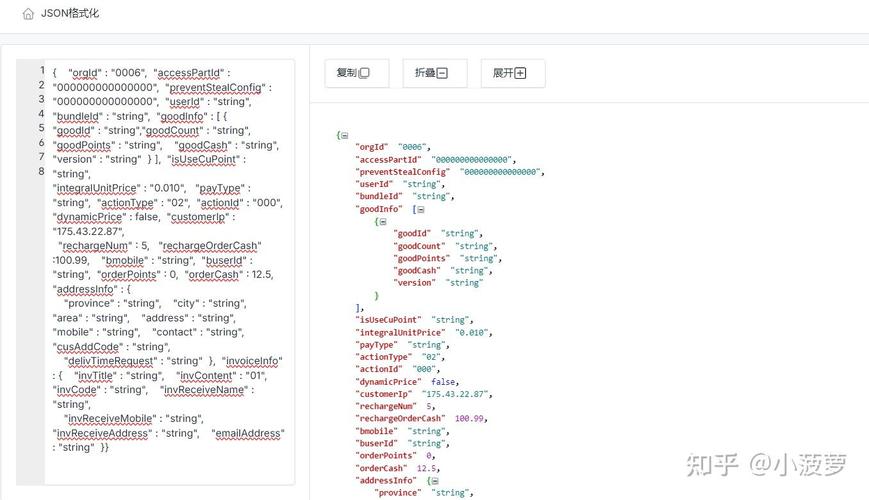The width and height of the screenshot is (869, 500).
Task: Click the "0.010" value in formatted output
Action: point(472,333)
